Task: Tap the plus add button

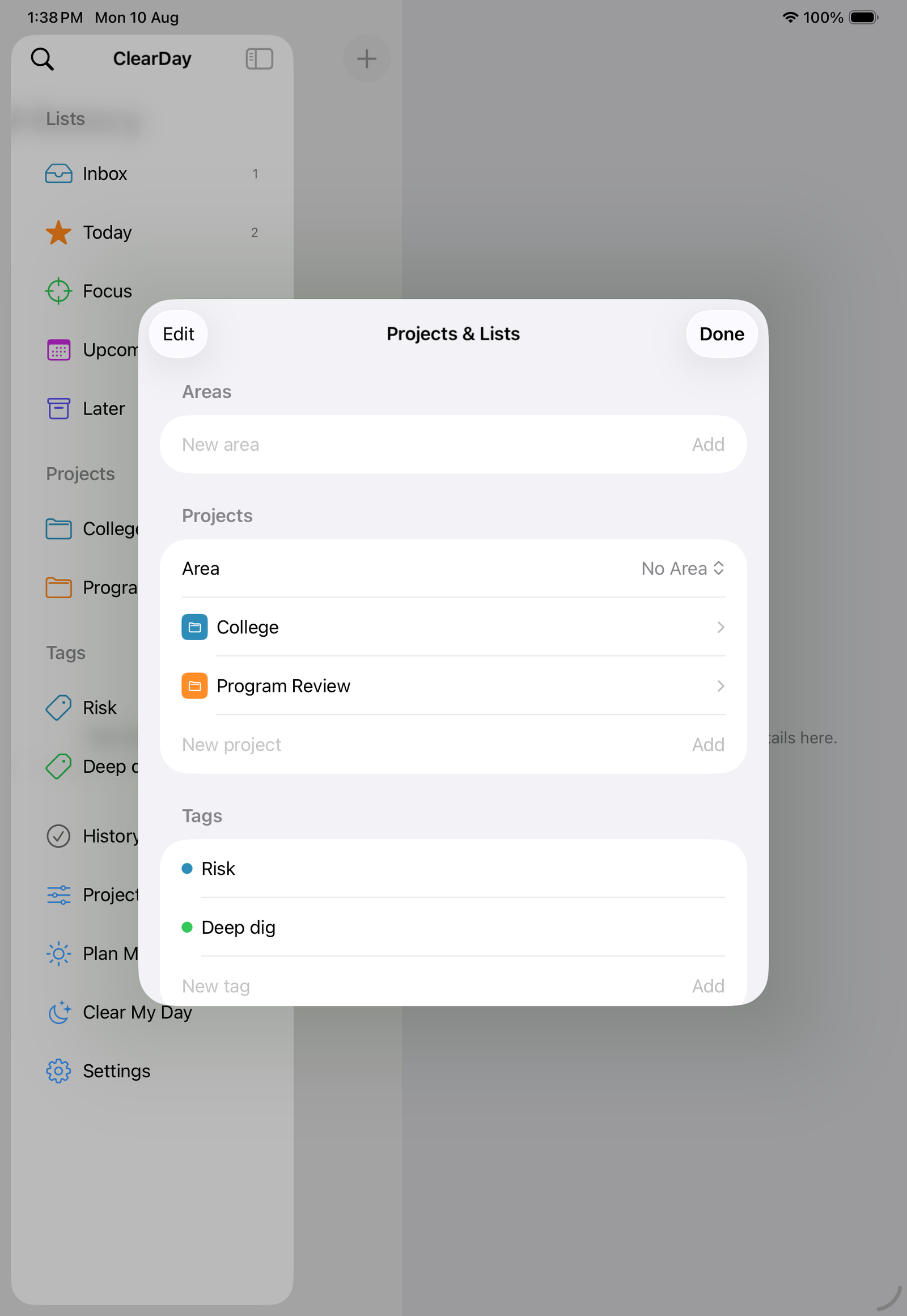Action: (x=367, y=58)
